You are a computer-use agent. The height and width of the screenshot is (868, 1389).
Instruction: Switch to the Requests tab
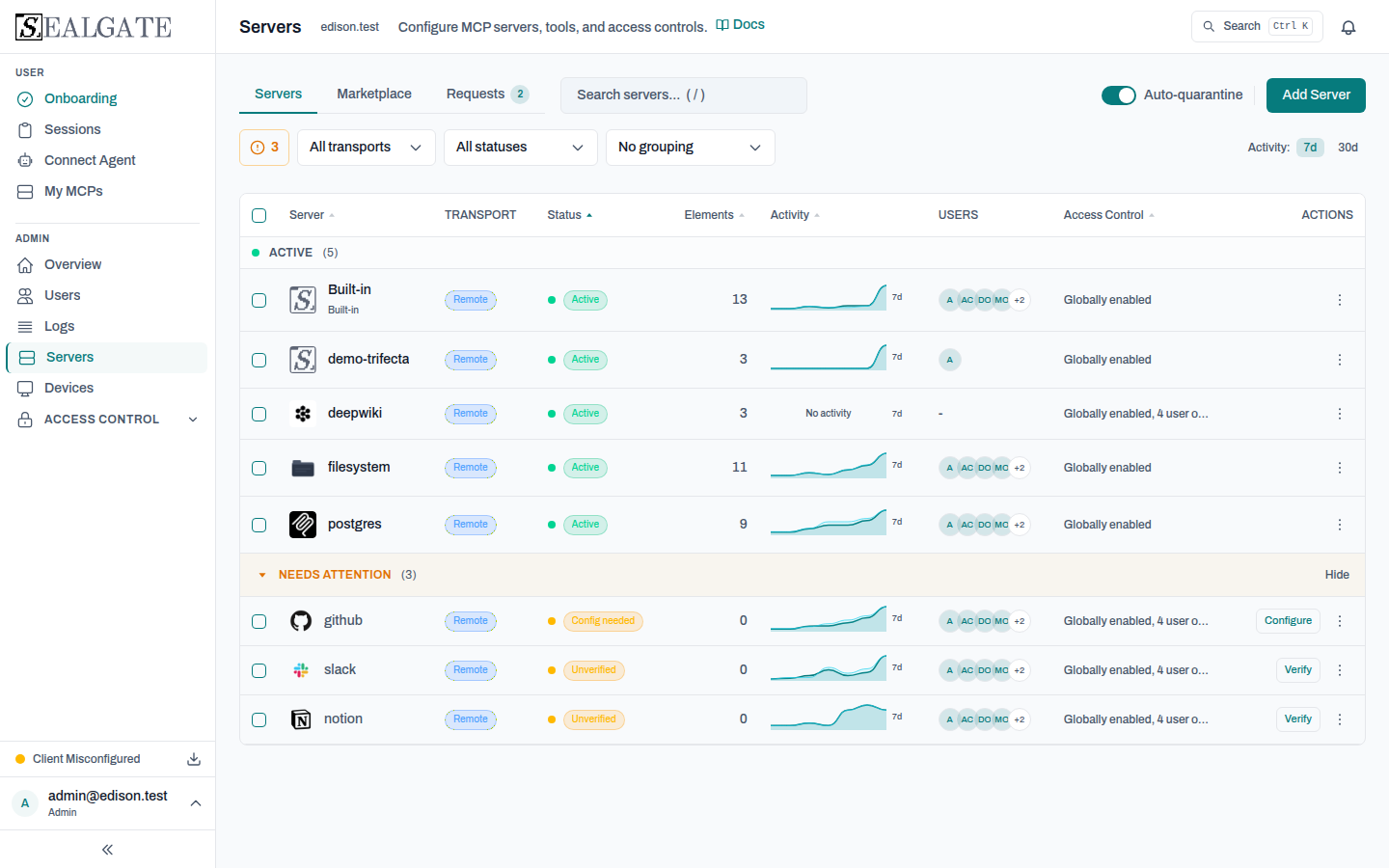click(x=487, y=94)
